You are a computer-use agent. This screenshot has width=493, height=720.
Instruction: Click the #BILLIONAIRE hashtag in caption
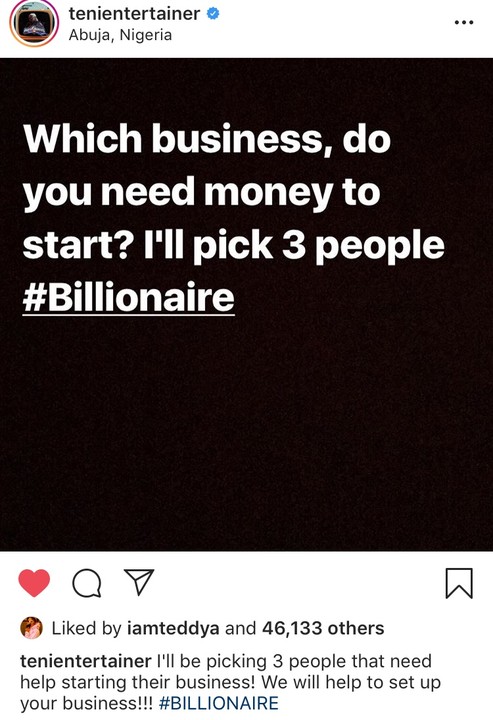coord(218,703)
